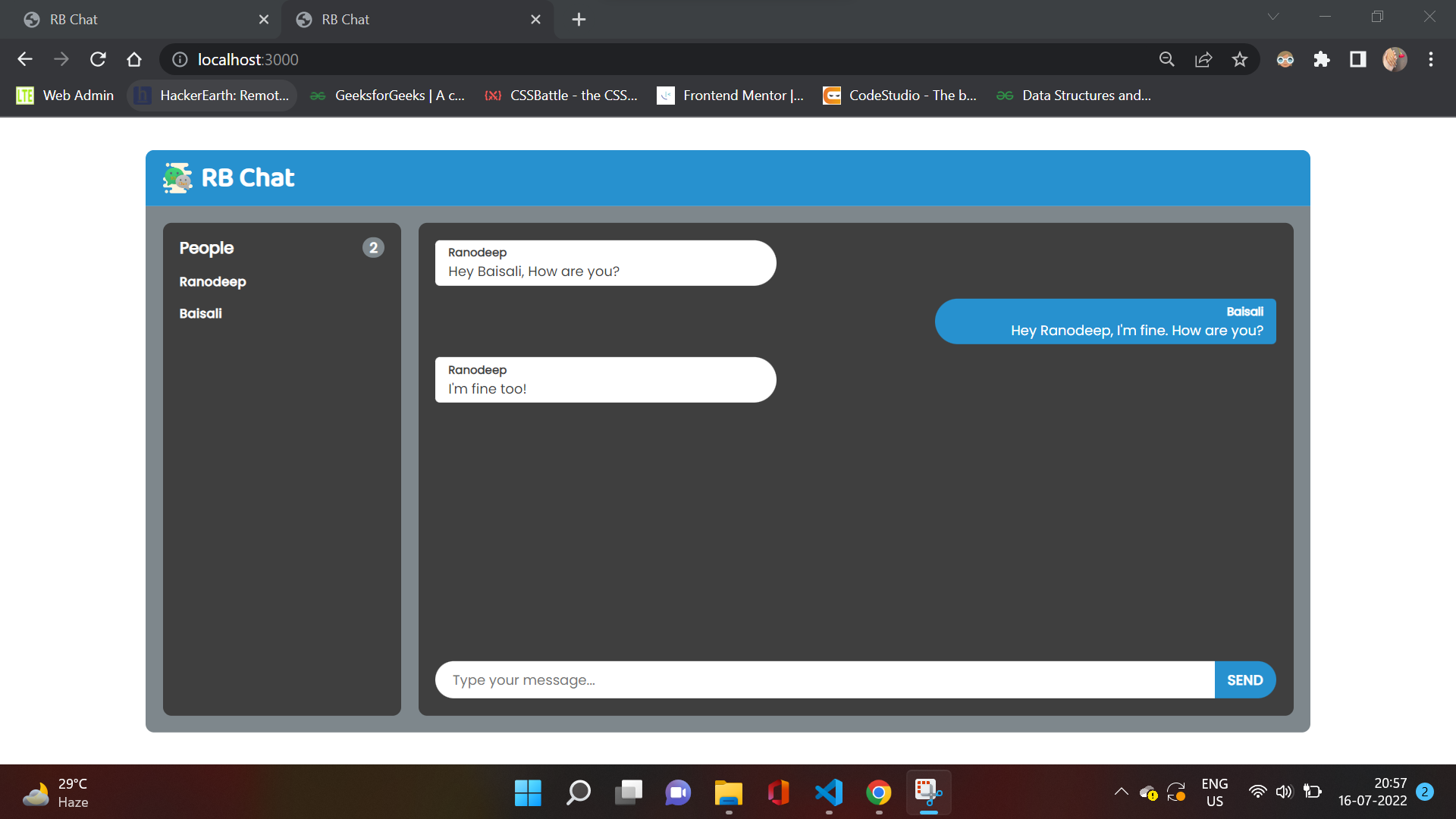Expand the tab search chevron
Viewport: 1456px width, 819px height.
[1272, 16]
